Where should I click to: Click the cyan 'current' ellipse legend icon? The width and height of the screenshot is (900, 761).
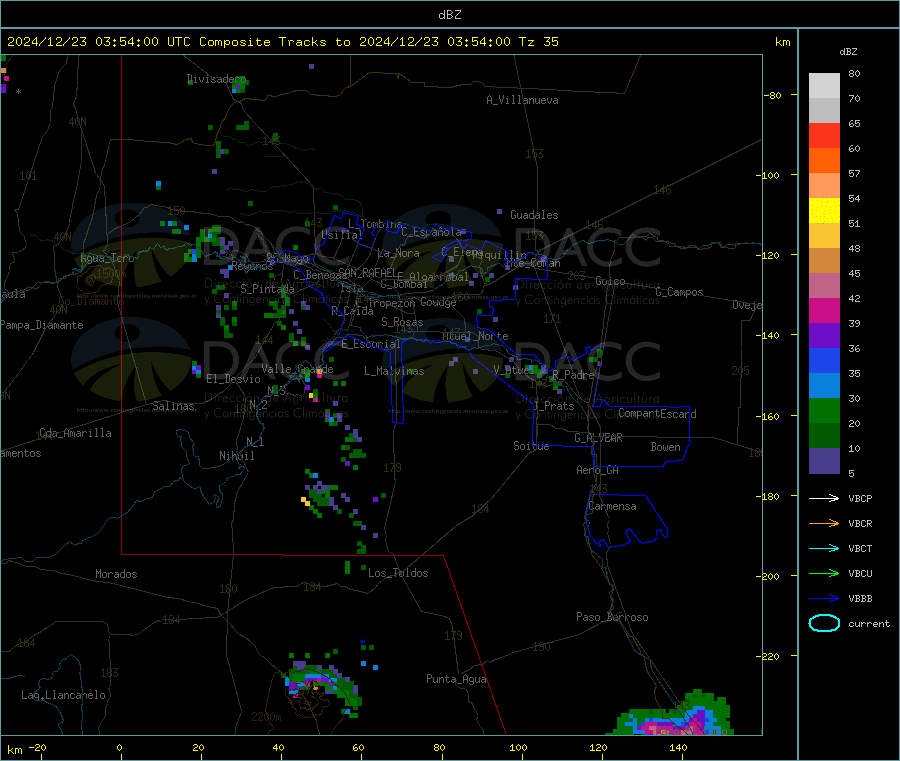(x=824, y=623)
